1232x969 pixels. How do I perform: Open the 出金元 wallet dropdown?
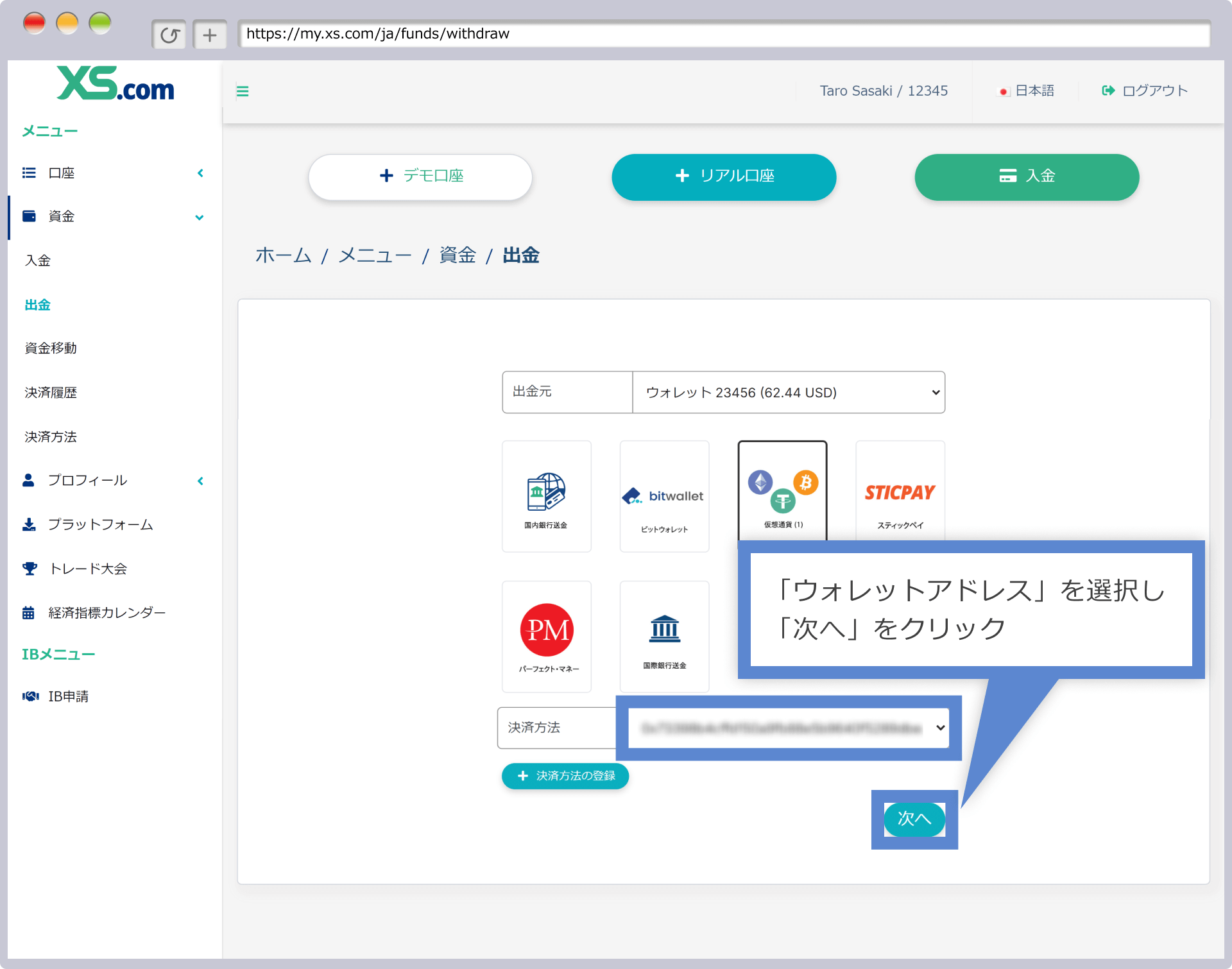pos(789,392)
